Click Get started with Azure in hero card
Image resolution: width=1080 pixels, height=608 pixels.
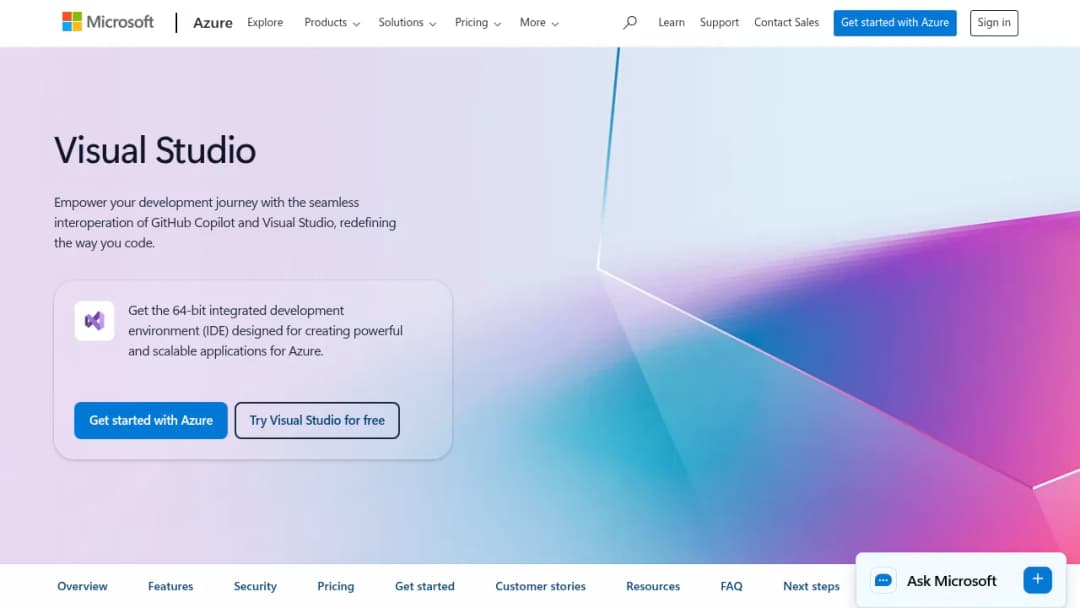coord(151,420)
